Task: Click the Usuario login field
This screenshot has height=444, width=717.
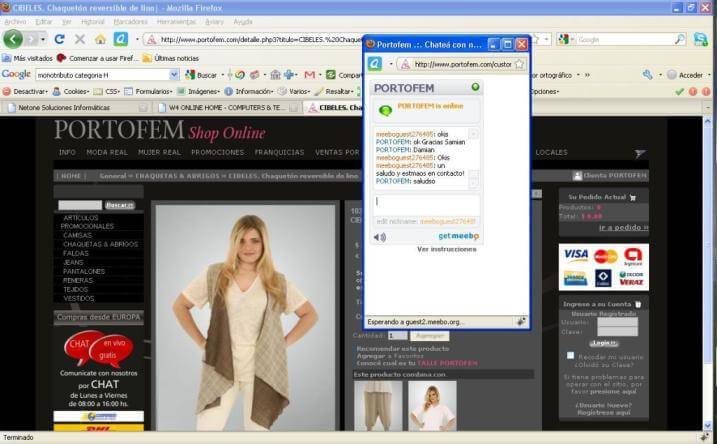Action: coord(617,322)
